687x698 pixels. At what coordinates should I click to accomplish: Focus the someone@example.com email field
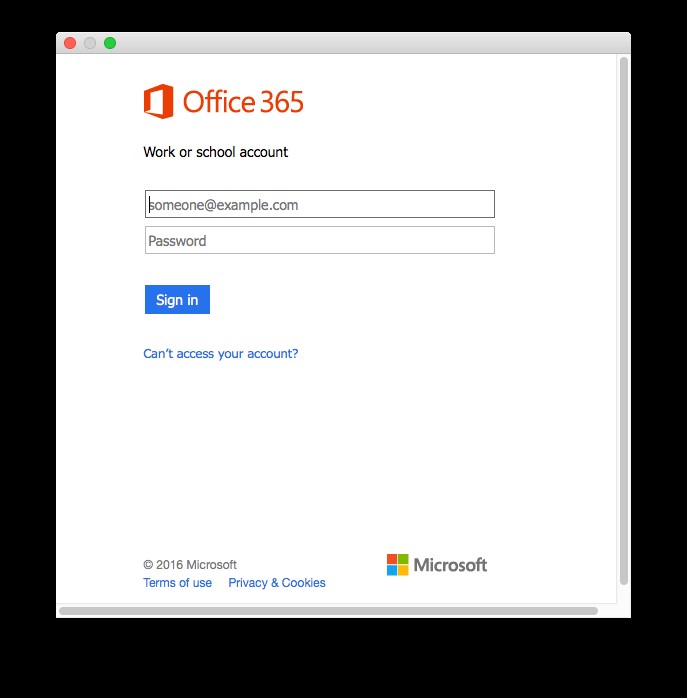[320, 204]
